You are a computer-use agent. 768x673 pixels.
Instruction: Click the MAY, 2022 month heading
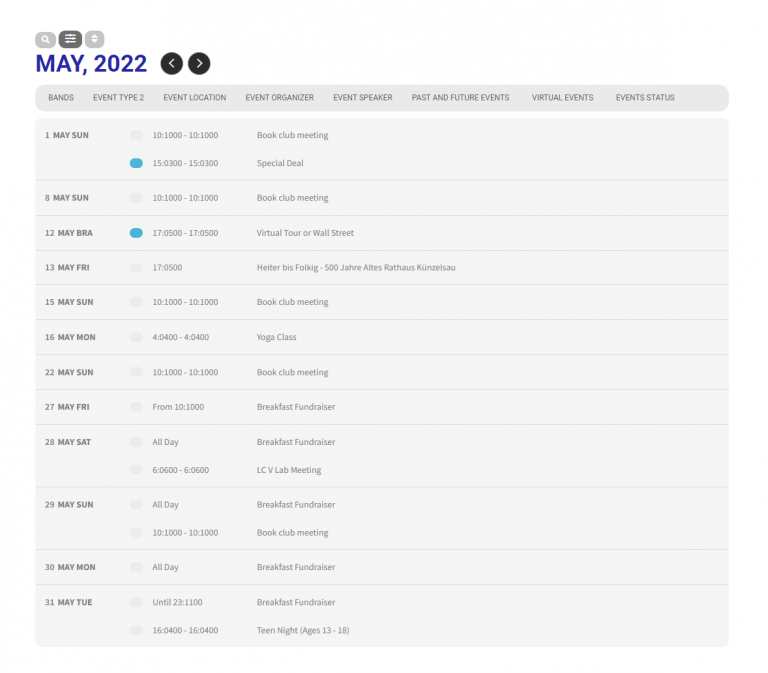tap(91, 64)
